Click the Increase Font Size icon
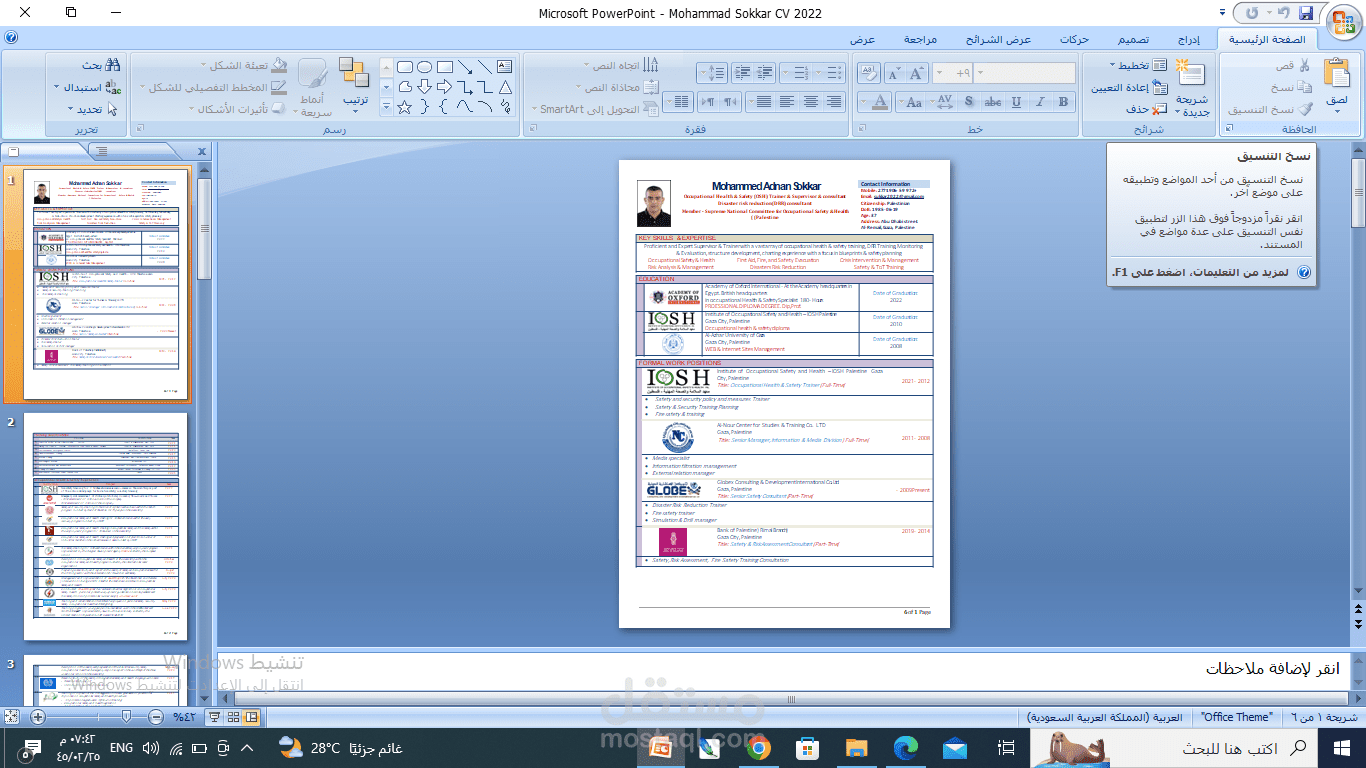Image resolution: width=1366 pixels, height=768 pixels. tap(916, 72)
